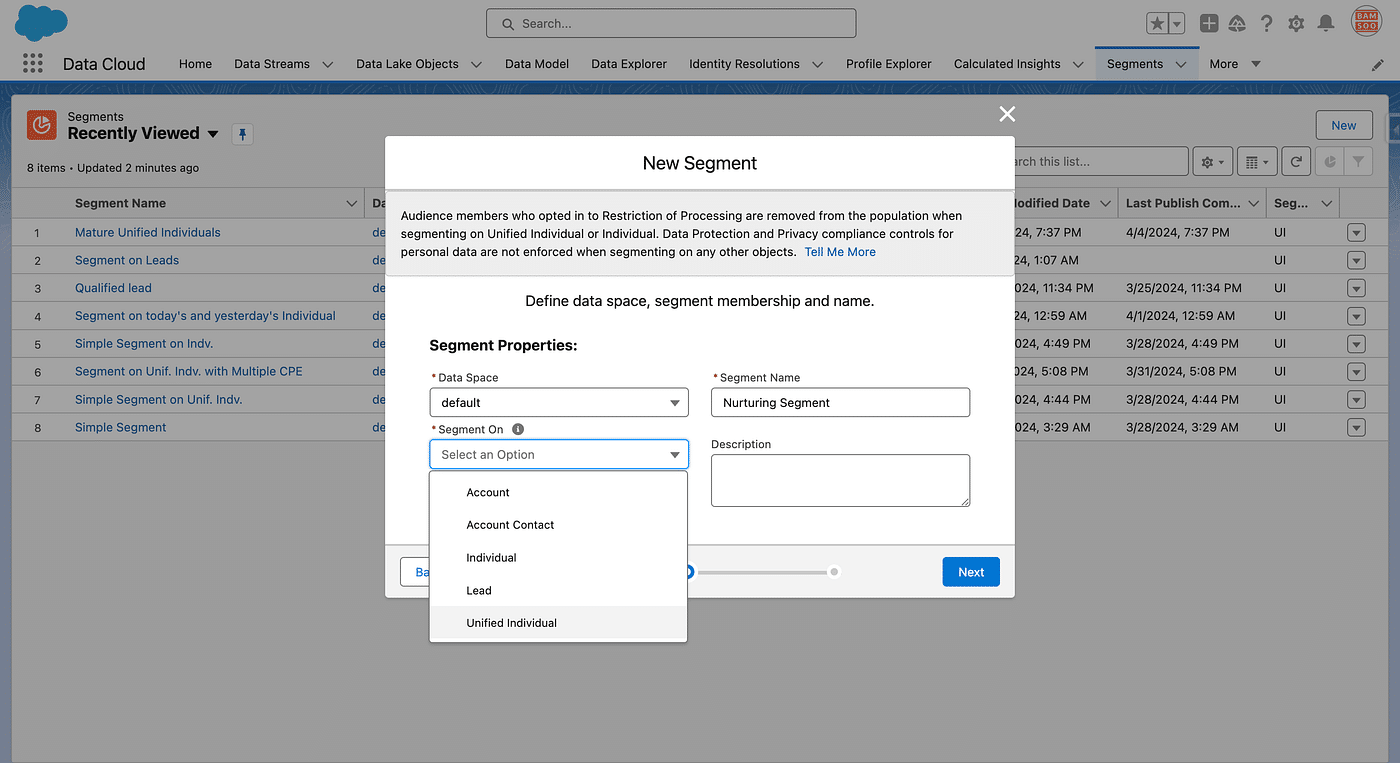The width and height of the screenshot is (1400, 763).
Task: Close the New Segment dialog
Action: (1007, 114)
